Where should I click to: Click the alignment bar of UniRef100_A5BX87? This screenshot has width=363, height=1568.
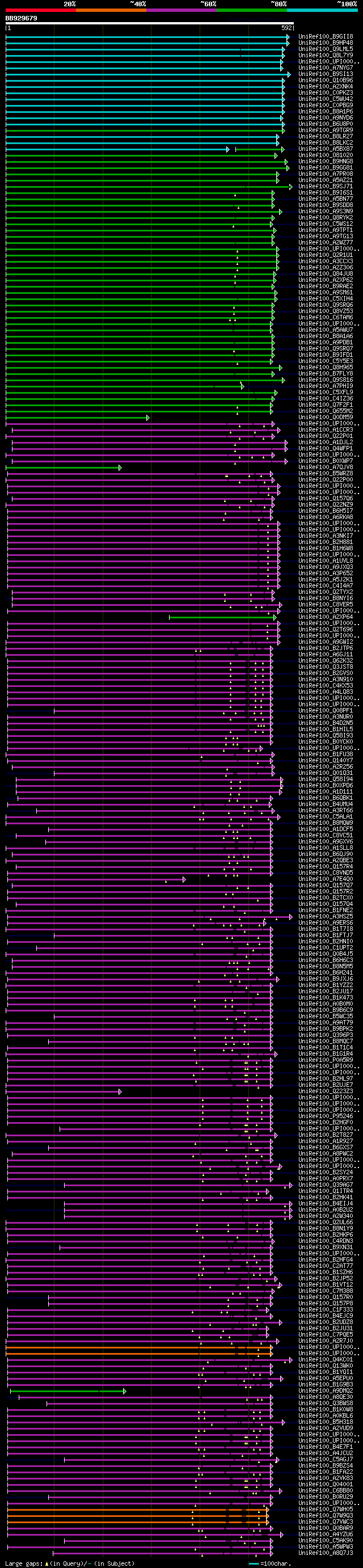click(x=145, y=149)
